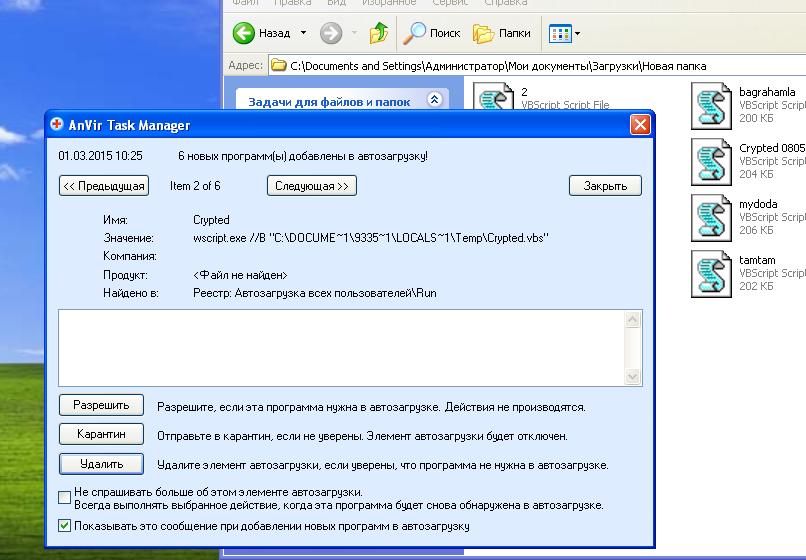Select the mydoda VBScript file icon
806x560 pixels.
pos(711,218)
